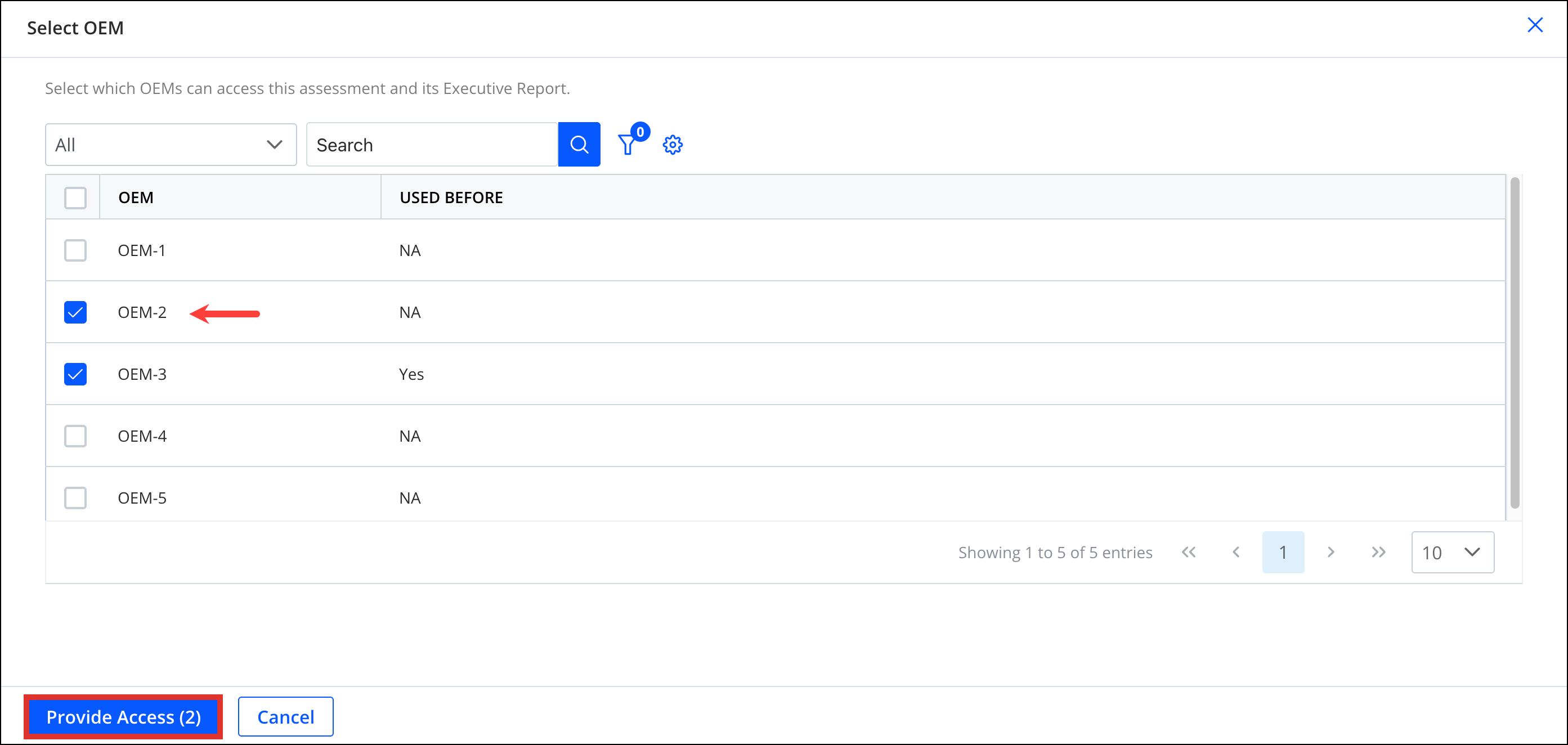
Task: Go to first page of entries
Action: point(1188,552)
